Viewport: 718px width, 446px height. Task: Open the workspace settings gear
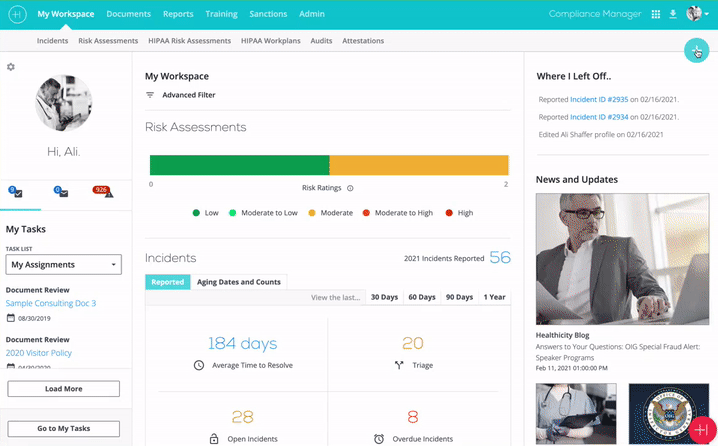[x=11, y=67]
